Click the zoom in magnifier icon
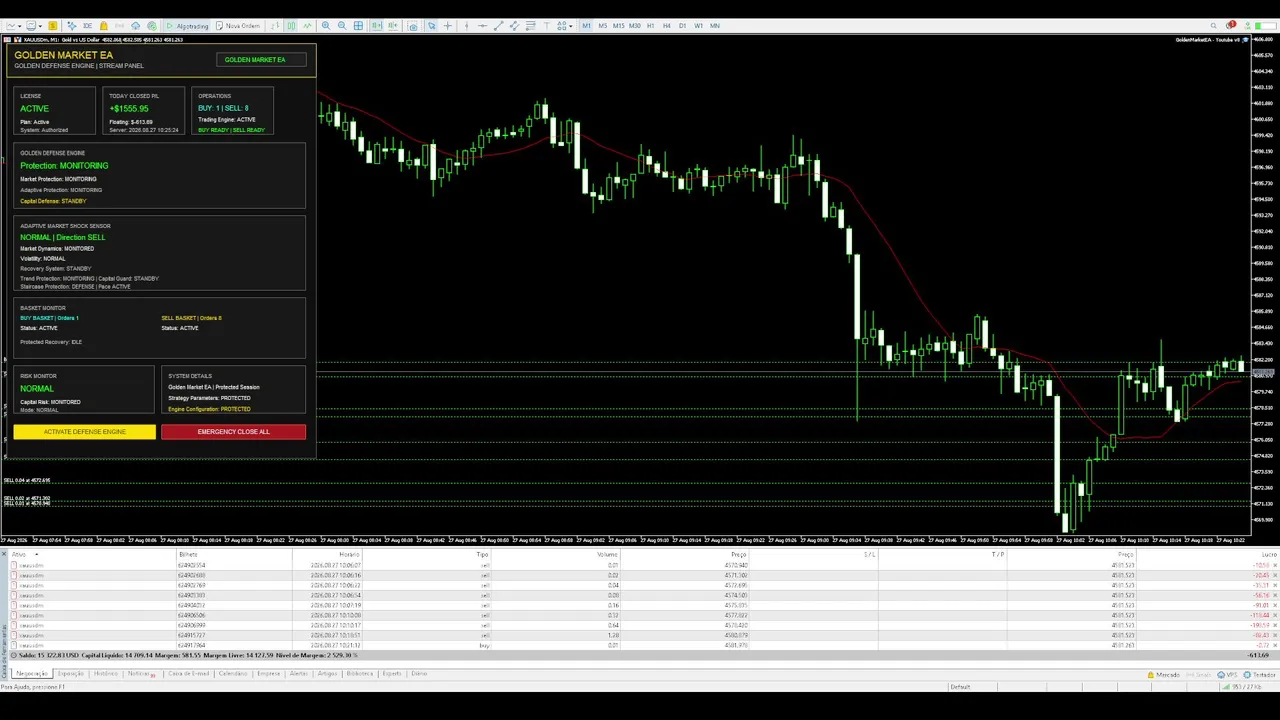1280x720 pixels. 326,26
